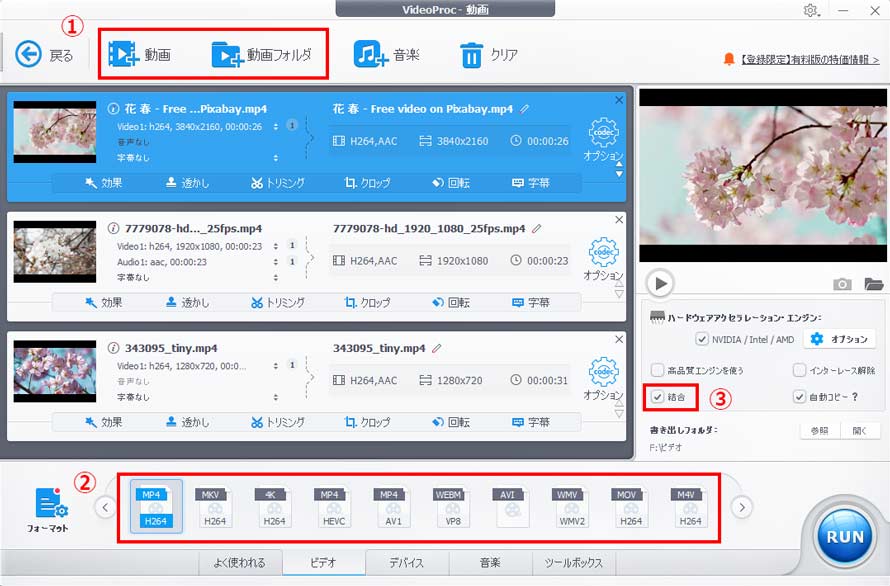Edit output name 7779078-hd_1920_1080_25fps.mp4 via pencil
The image size is (890, 586).
tap(536, 228)
